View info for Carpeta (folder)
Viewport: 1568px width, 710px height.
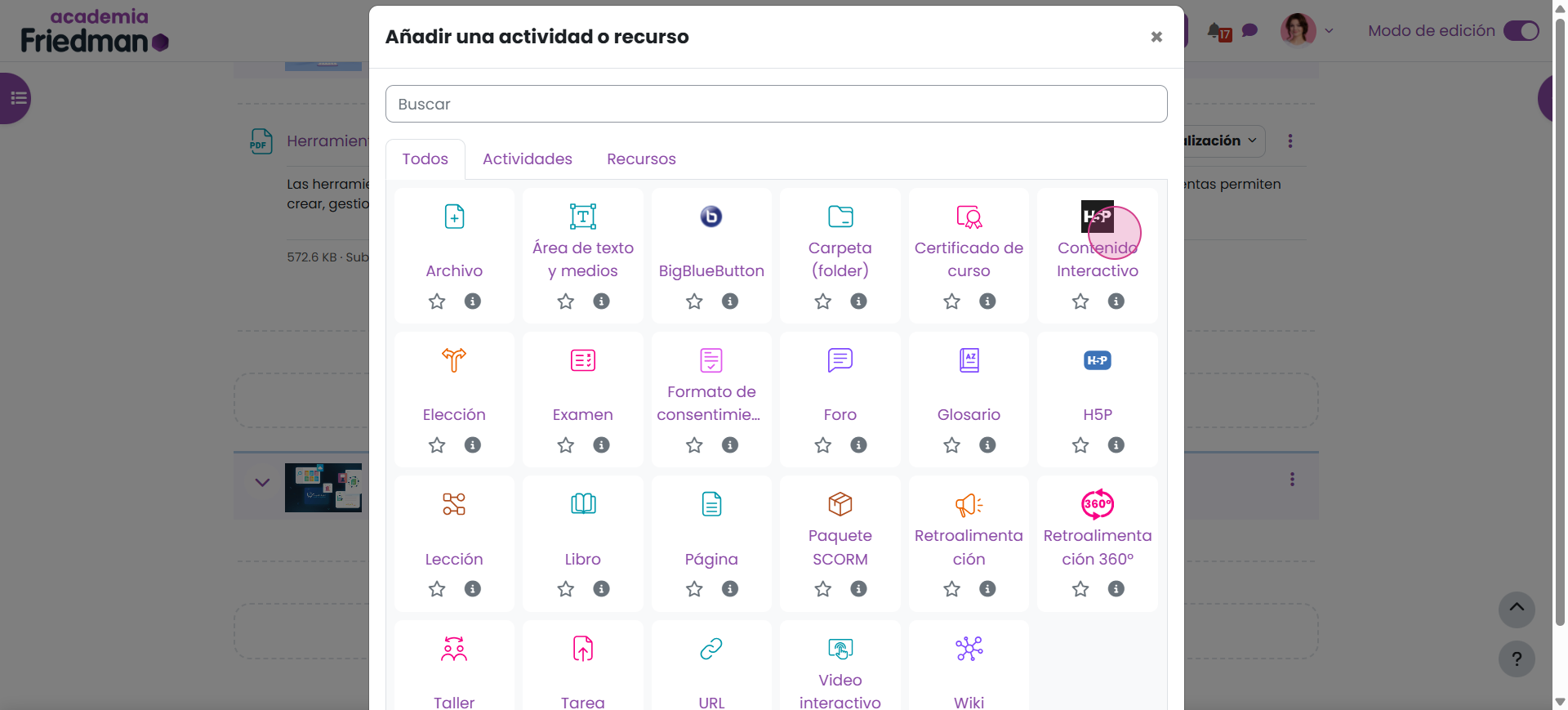(x=858, y=301)
